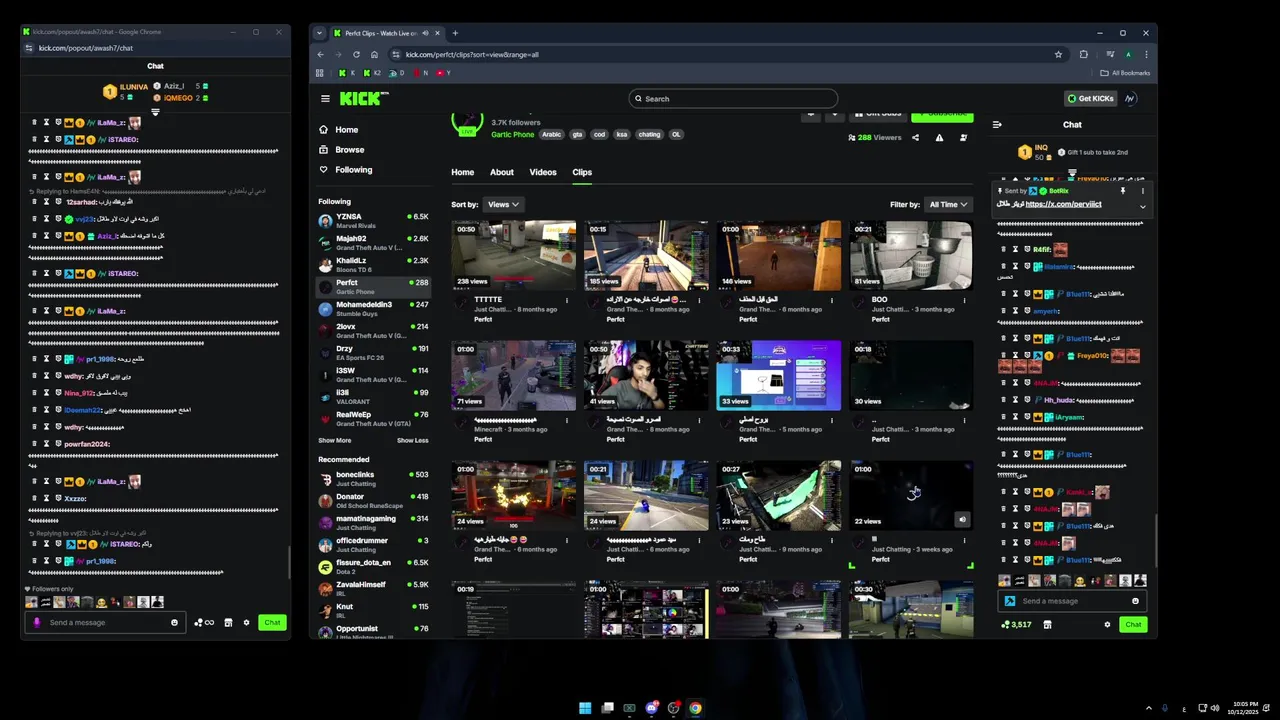The image size is (1280, 720).
Task: Expand the pinned BotRix message chevron
Action: [x=1142, y=207]
